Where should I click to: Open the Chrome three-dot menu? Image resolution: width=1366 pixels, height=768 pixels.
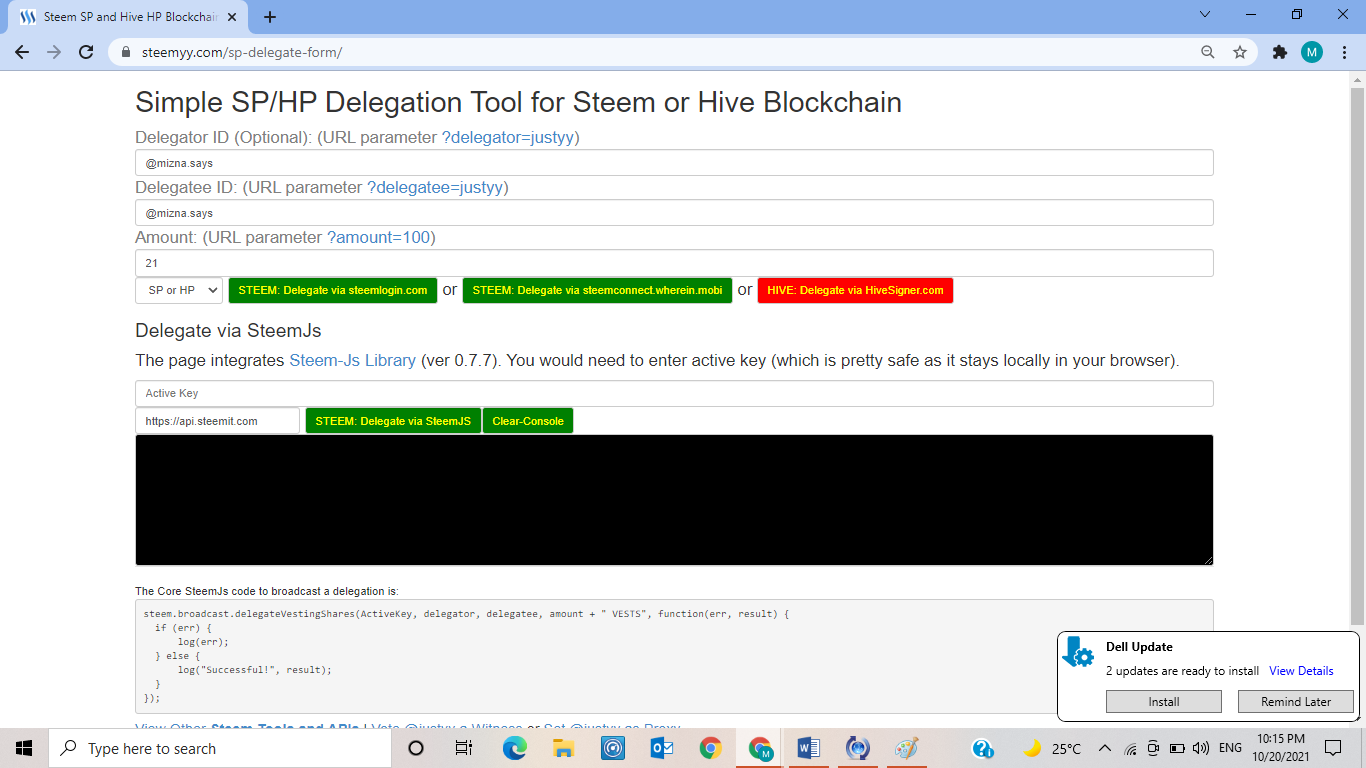tap(1345, 52)
